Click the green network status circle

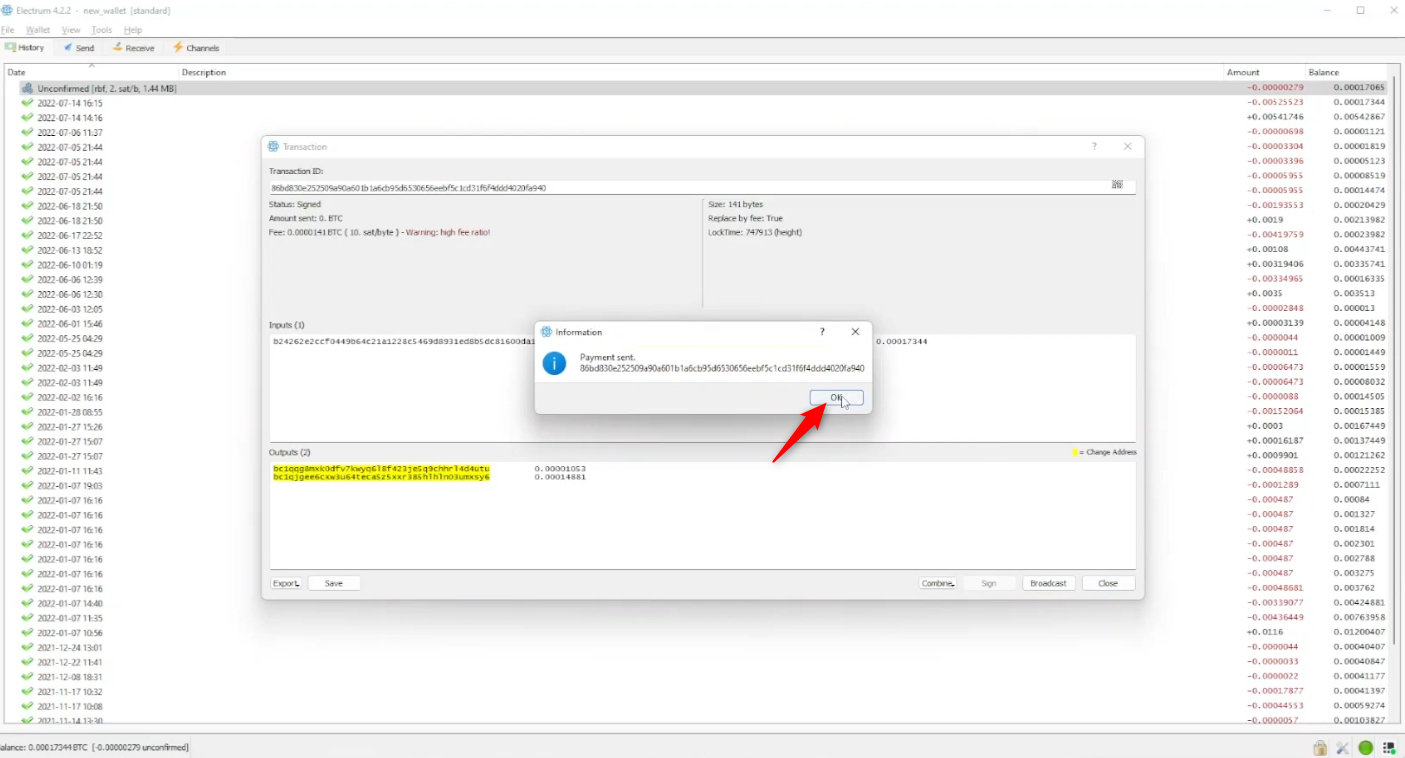click(x=1365, y=748)
